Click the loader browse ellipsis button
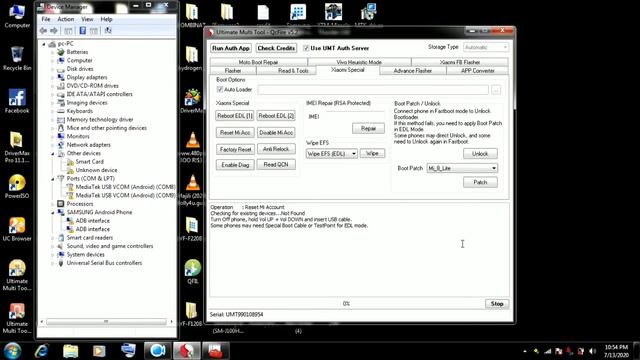This screenshot has height=360, width=640. pos(496,89)
